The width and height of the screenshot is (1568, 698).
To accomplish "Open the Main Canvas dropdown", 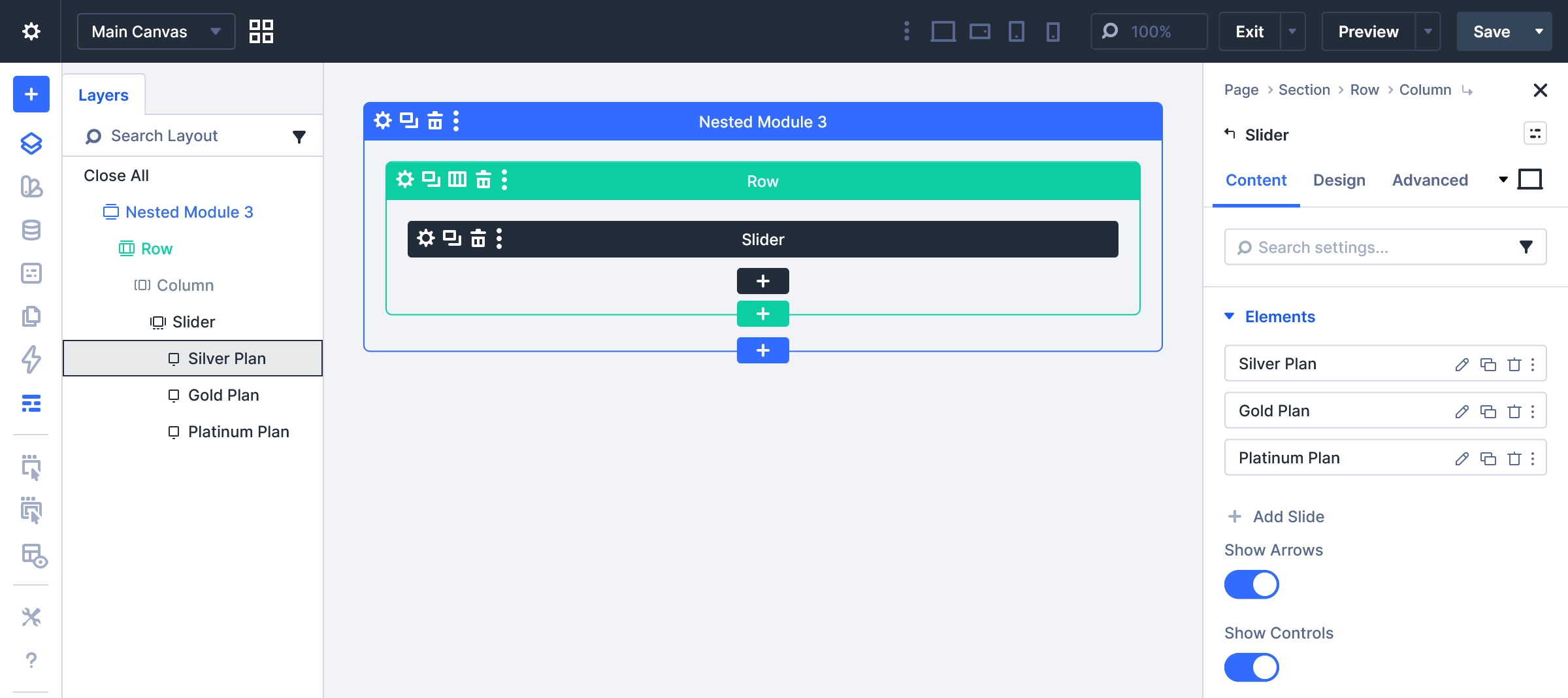I will tap(155, 31).
